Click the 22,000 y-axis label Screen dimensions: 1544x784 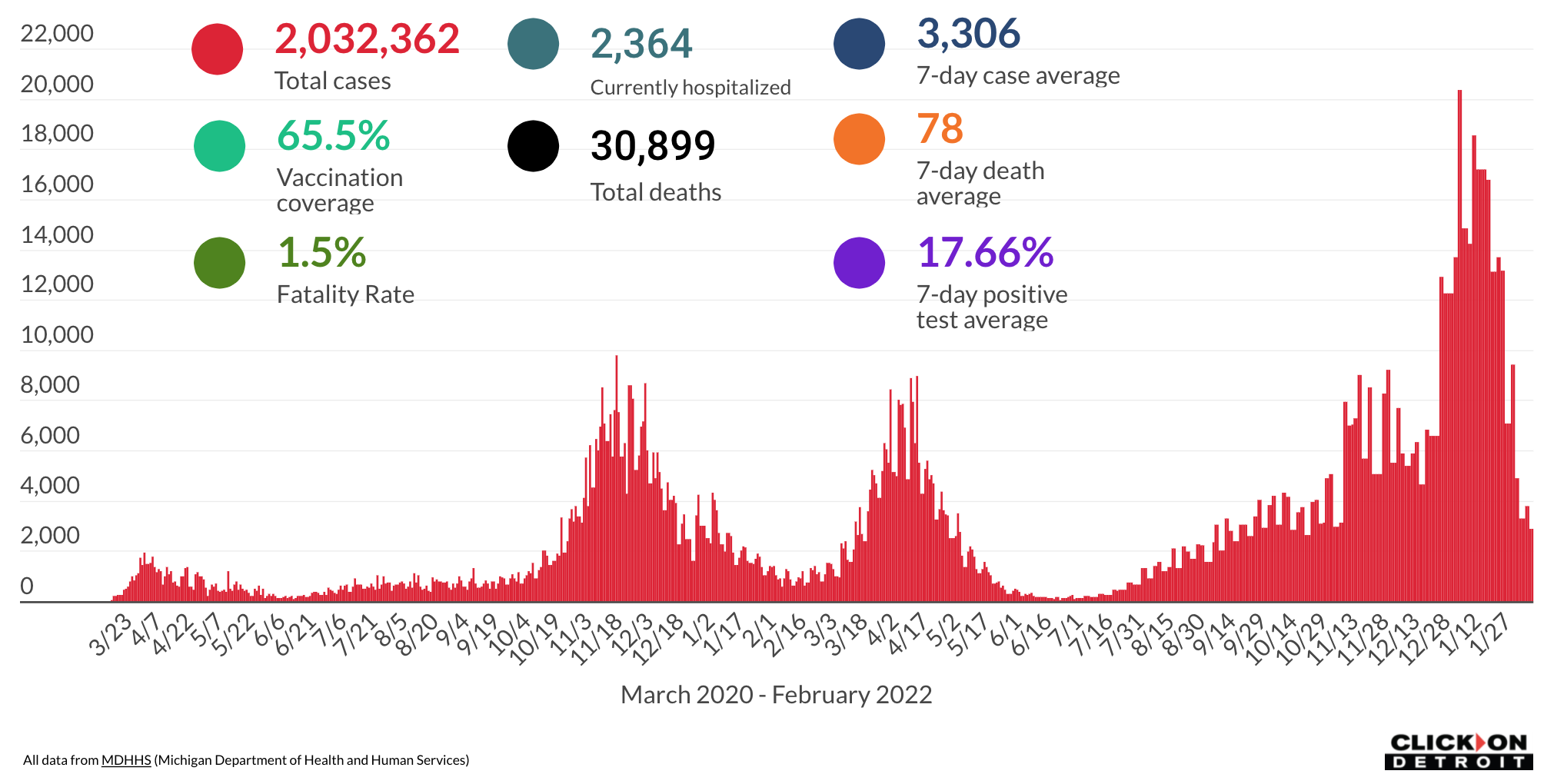coord(57,34)
